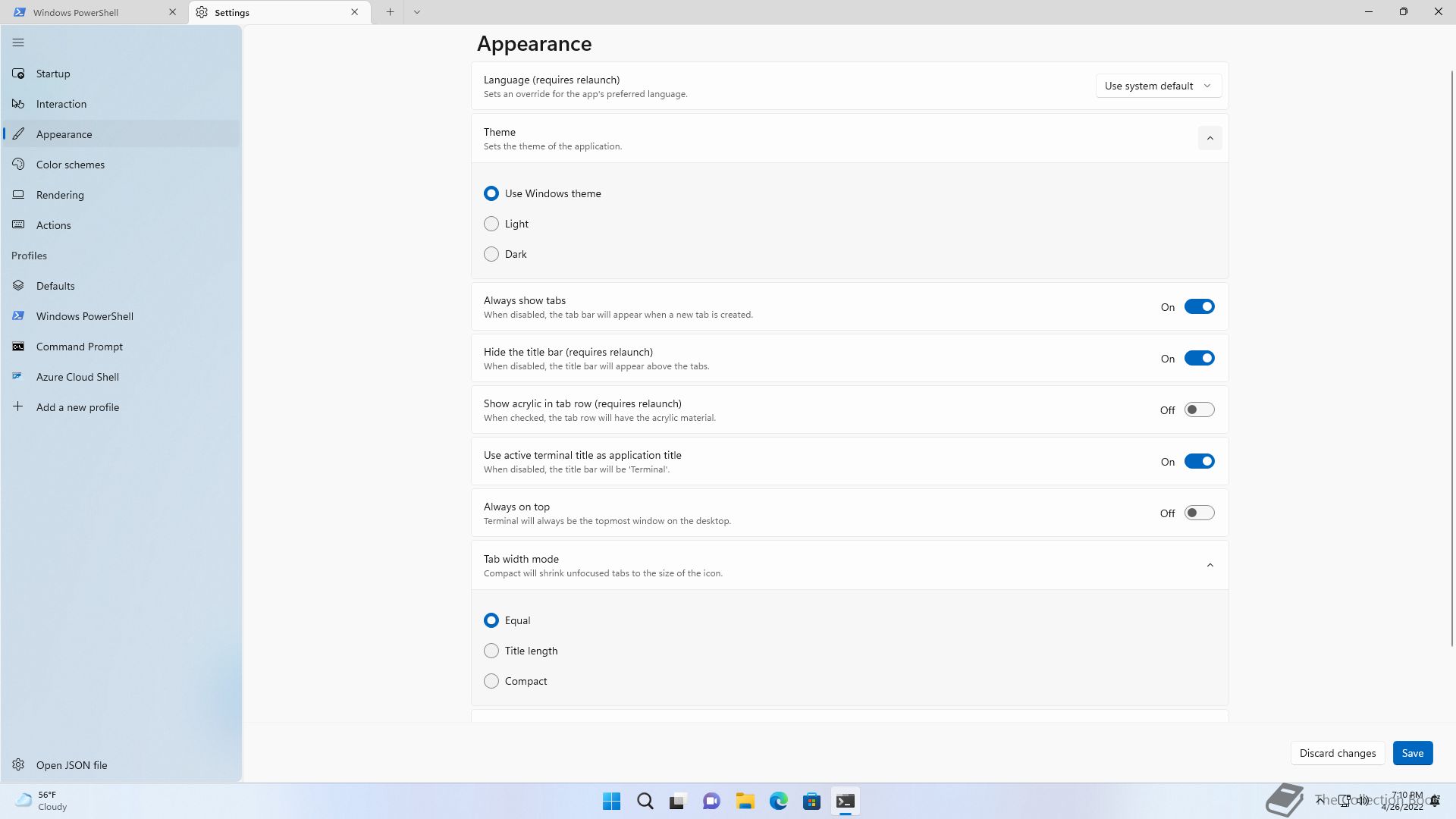Screen dimensions: 1456x819
Task: Go to Interaction settings page
Action: (121, 104)
